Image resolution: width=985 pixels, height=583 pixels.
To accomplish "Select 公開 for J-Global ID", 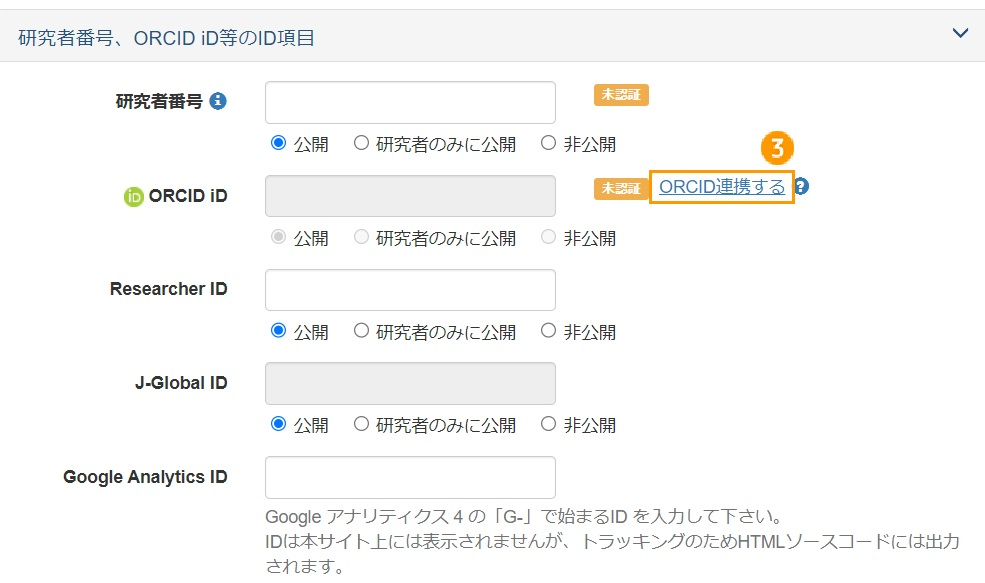I will coord(278,425).
